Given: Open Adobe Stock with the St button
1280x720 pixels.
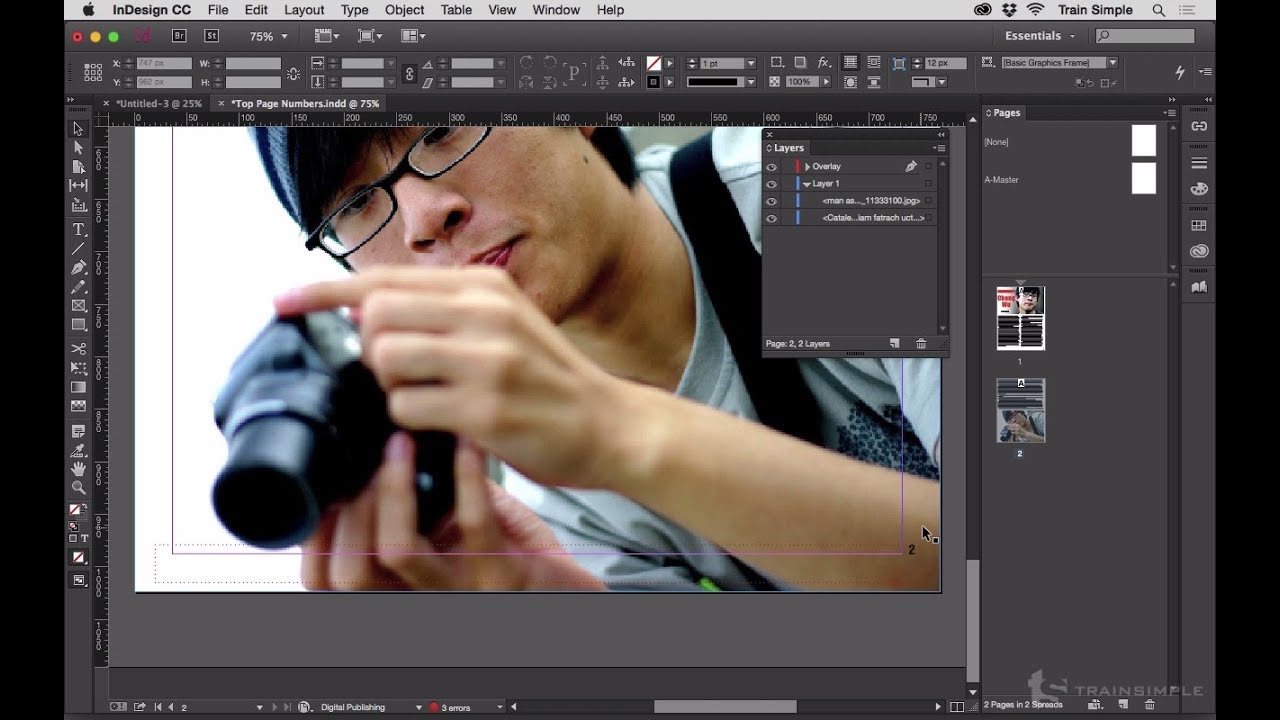Looking at the screenshot, I should [211, 36].
